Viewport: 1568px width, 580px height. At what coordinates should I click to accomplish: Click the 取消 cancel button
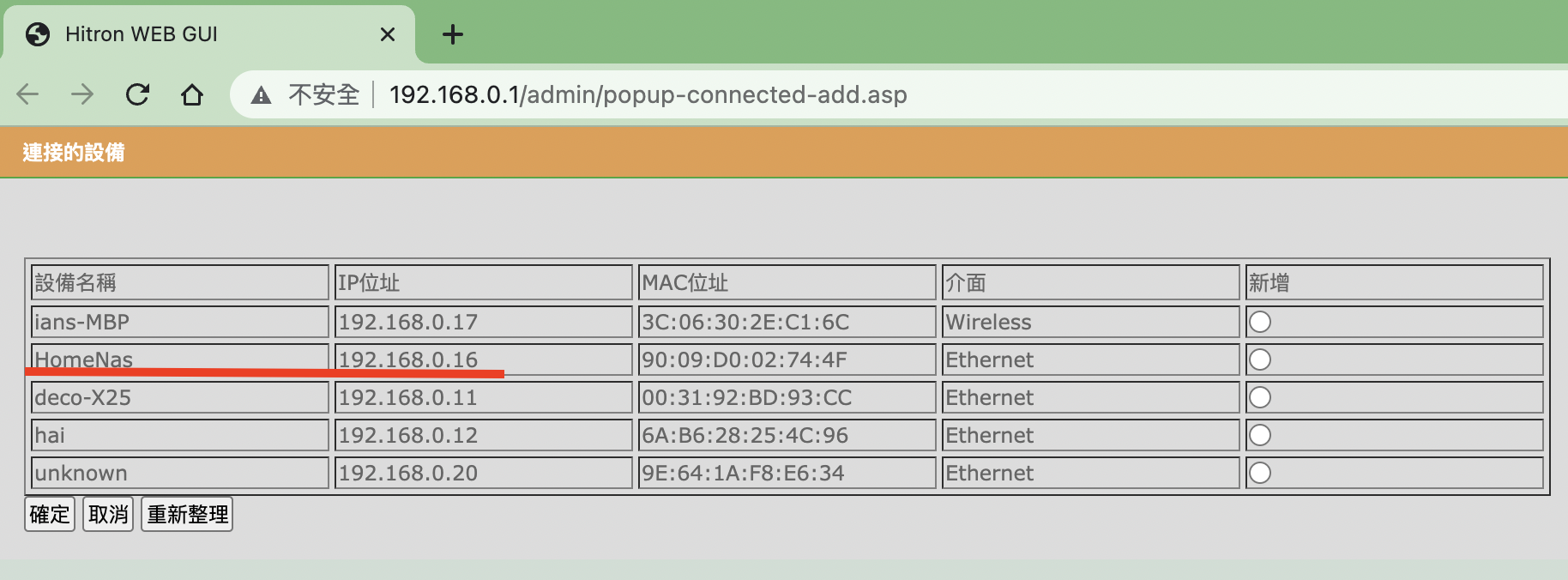click(x=108, y=514)
